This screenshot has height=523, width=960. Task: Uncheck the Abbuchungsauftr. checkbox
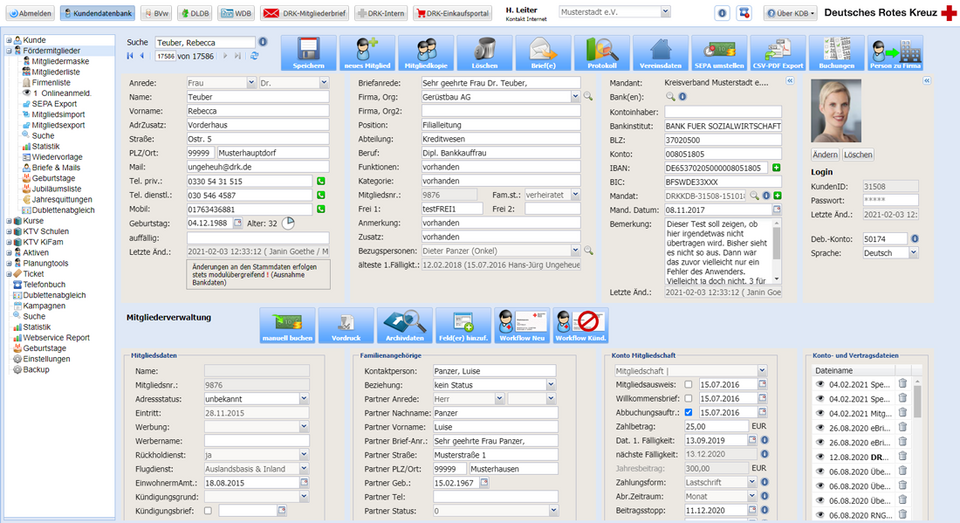687,412
